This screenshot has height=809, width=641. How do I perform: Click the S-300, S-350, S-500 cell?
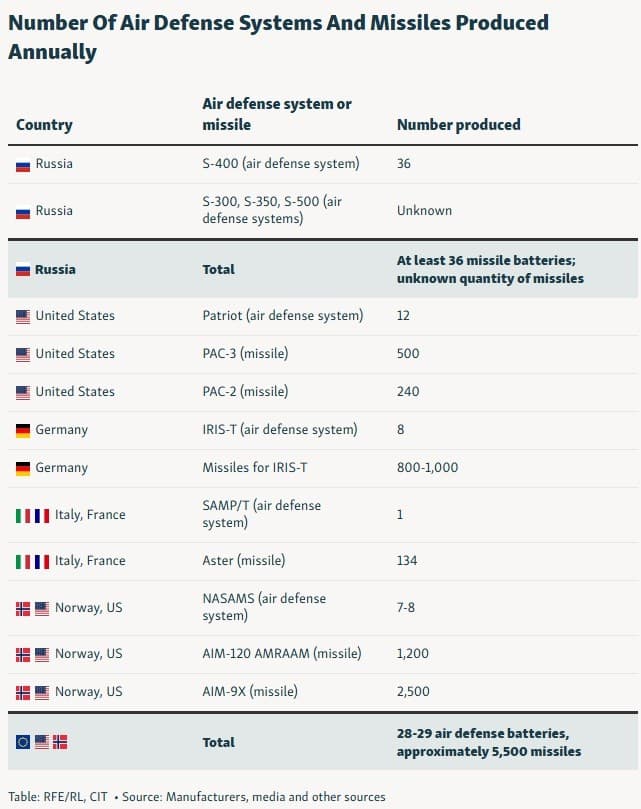(272, 209)
